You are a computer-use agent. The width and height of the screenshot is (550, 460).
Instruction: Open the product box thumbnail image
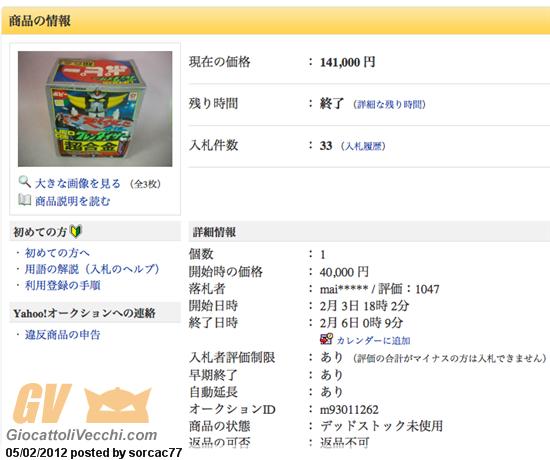tap(95, 109)
